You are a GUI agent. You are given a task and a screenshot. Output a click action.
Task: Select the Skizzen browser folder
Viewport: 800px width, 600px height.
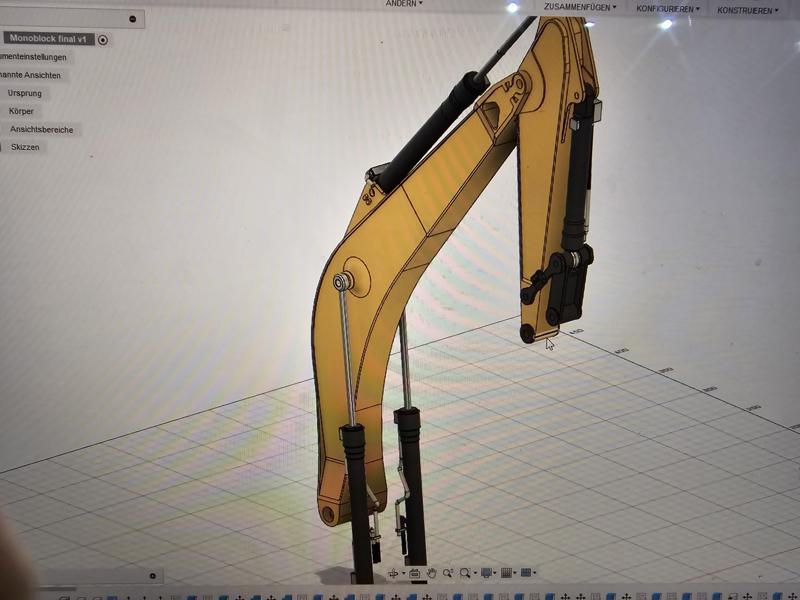coord(25,147)
